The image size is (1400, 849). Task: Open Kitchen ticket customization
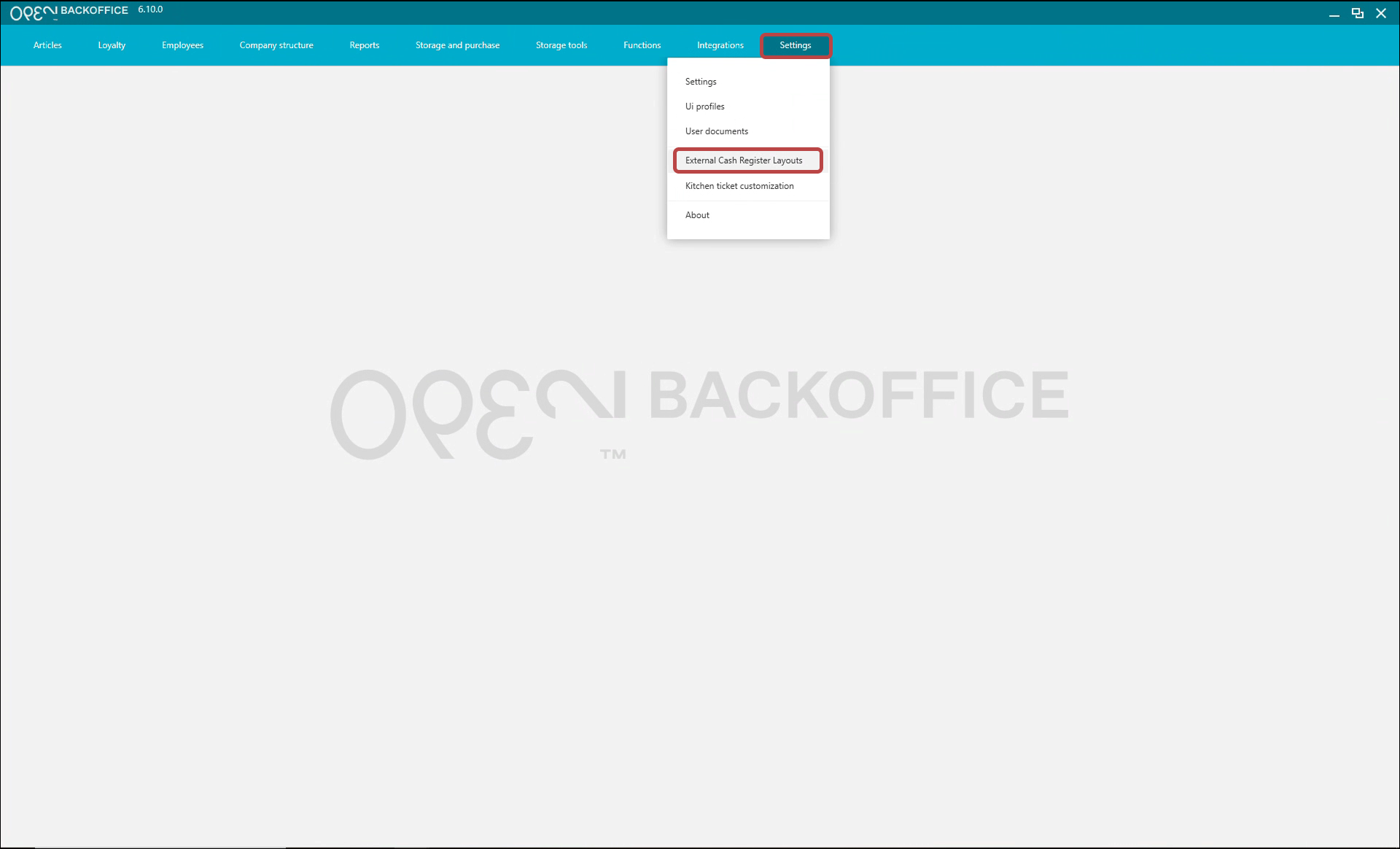pyautogui.click(x=748, y=186)
